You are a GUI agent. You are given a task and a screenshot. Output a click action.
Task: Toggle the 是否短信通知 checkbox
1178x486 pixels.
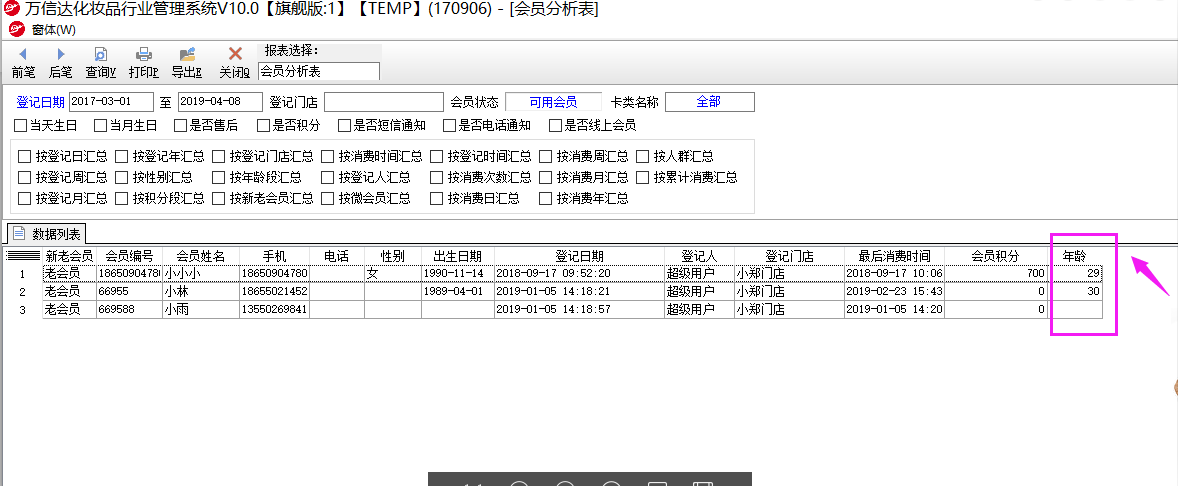click(344, 125)
